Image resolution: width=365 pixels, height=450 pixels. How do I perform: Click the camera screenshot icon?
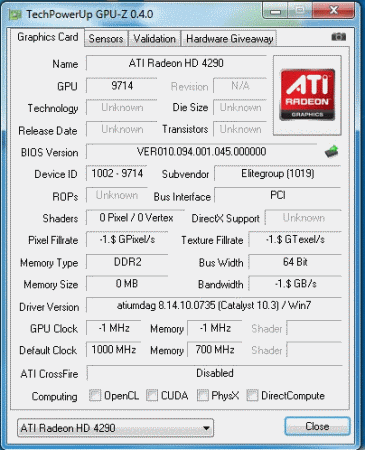pyautogui.click(x=338, y=37)
